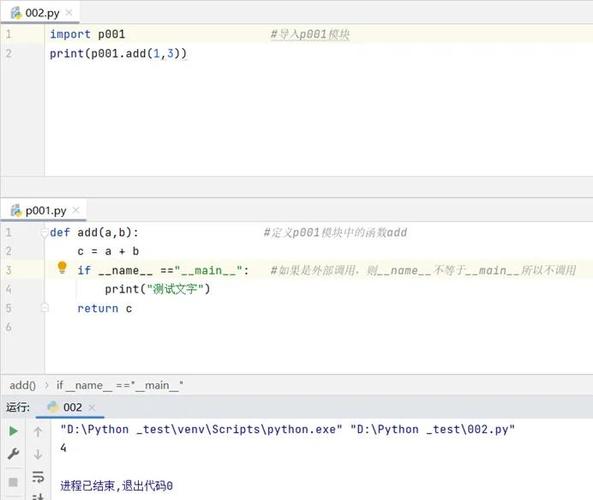The width and height of the screenshot is (593, 500).
Task: Open run settings wrench icon
Action: tap(13, 453)
